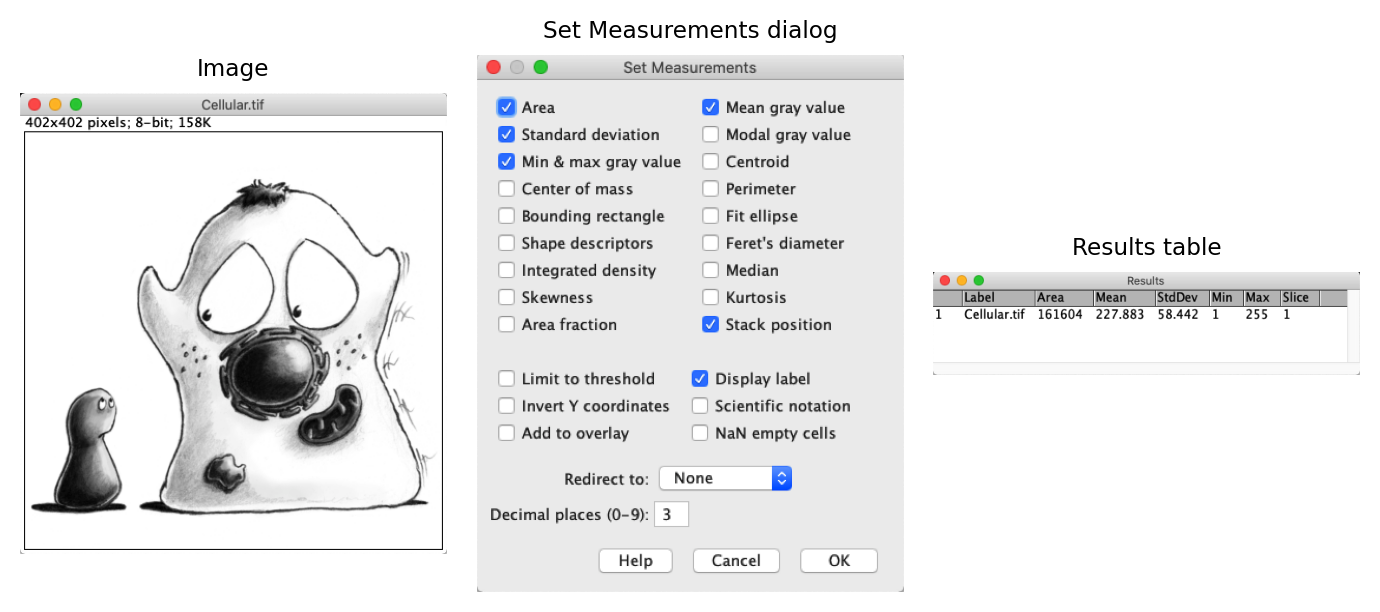Close the Cellular.tif image window
This screenshot has height=612, width=1380.
[x=34, y=104]
